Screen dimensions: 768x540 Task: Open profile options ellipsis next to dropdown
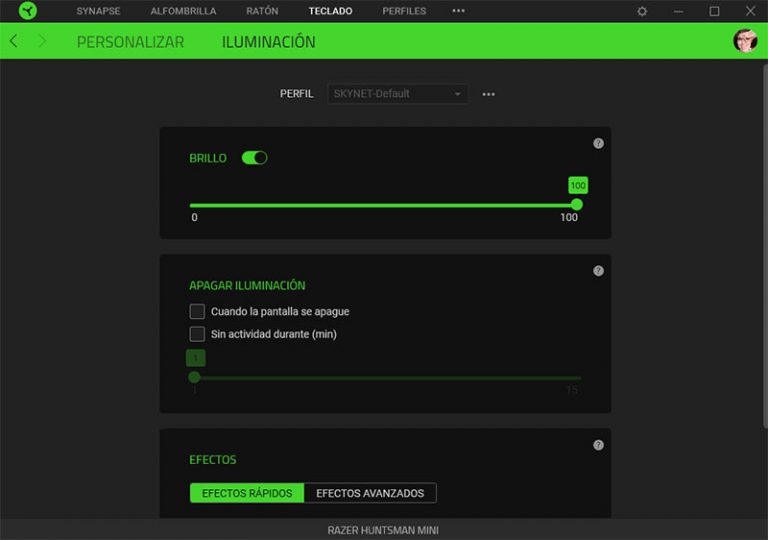tap(488, 94)
